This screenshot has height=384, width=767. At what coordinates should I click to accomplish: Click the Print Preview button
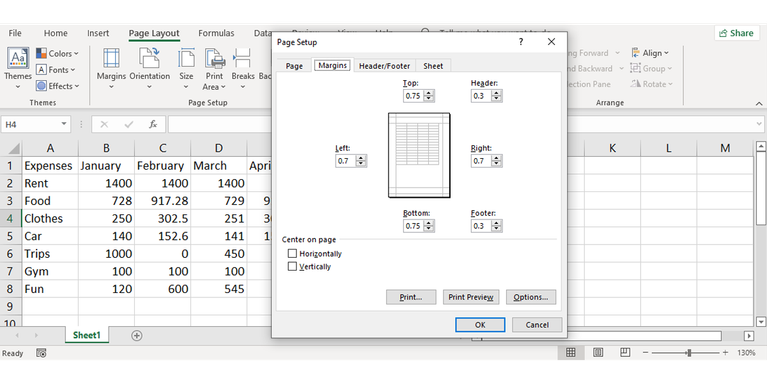pyautogui.click(x=471, y=297)
